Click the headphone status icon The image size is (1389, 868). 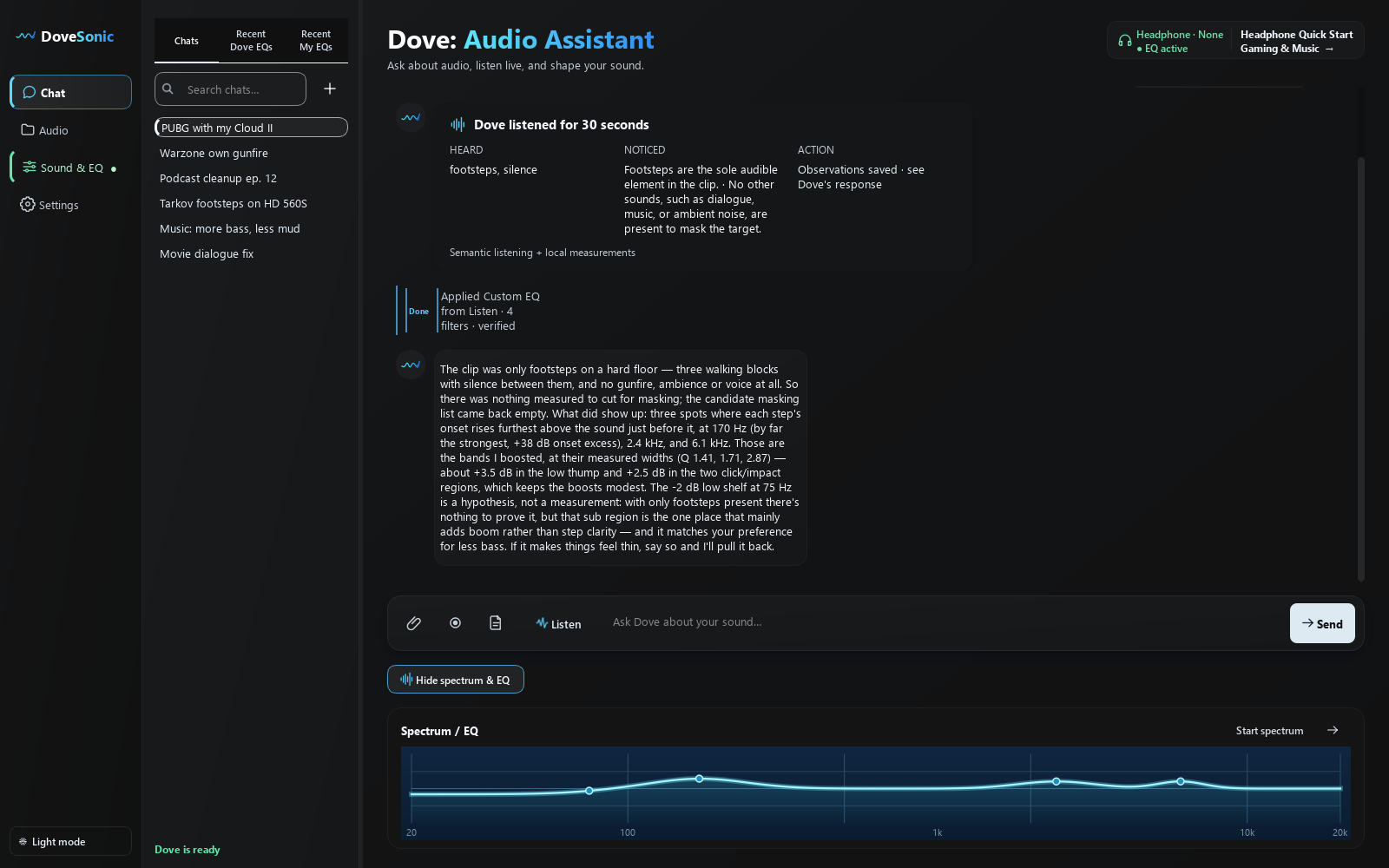pyautogui.click(x=1125, y=41)
